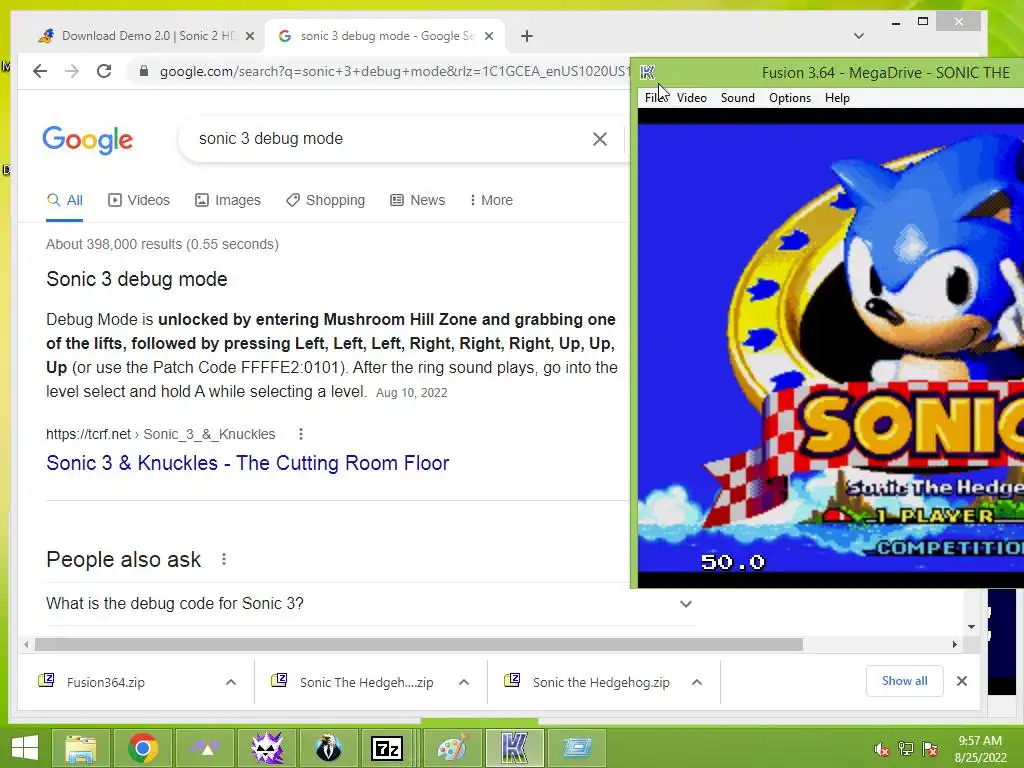Close the Sonic 2 HD download tab

(x=249, y=36)
